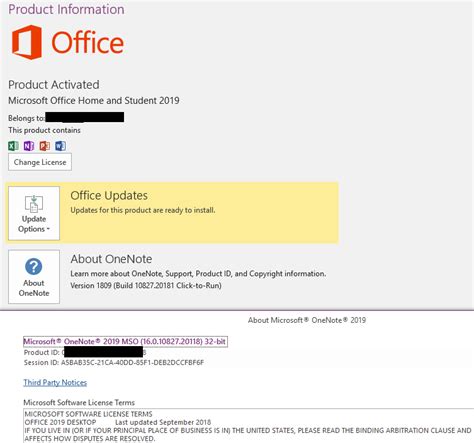Click the OFFICE 2019 DESKTOP text
The width and height of the screenshot is (474, 443).
[60, 422]
